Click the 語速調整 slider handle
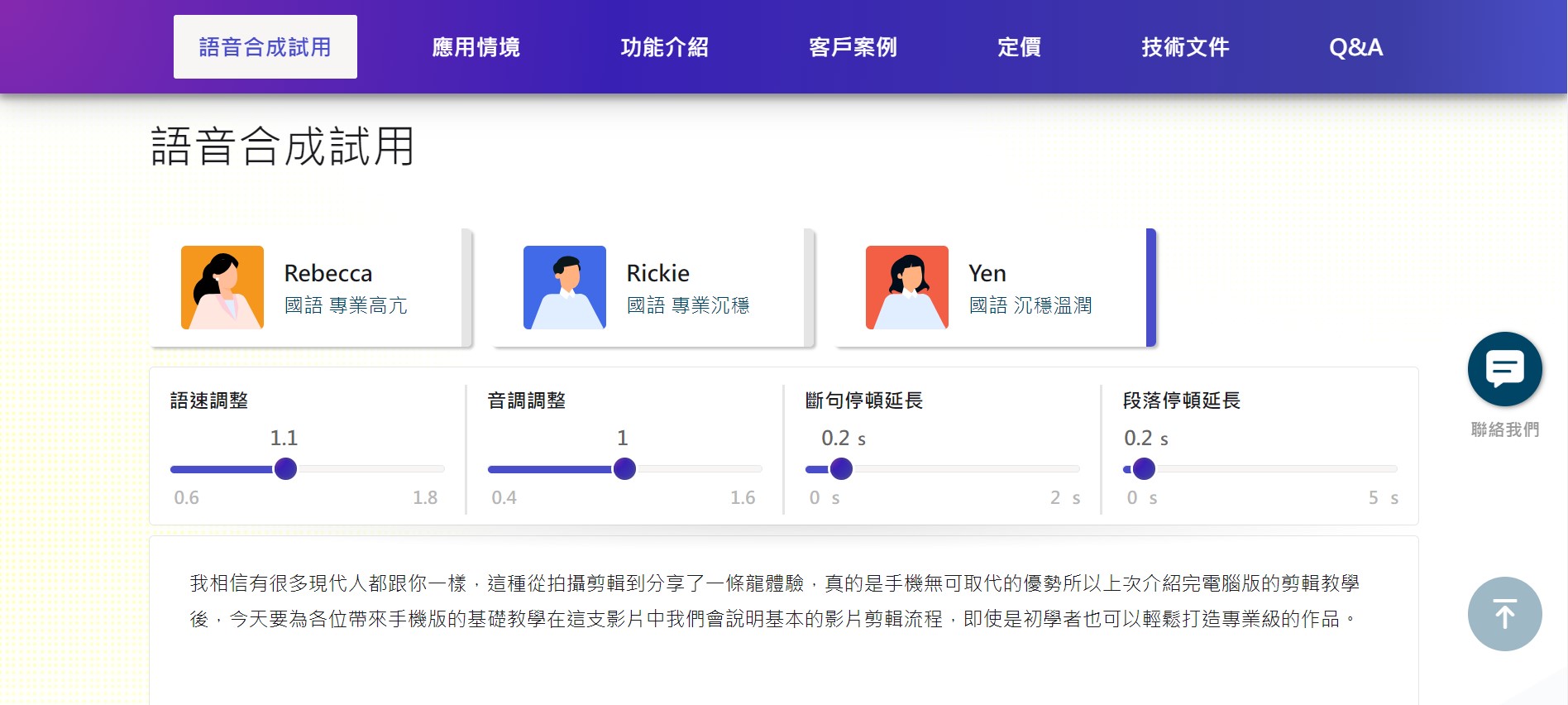Screen dimensions: 1568x705 point(285,468)
